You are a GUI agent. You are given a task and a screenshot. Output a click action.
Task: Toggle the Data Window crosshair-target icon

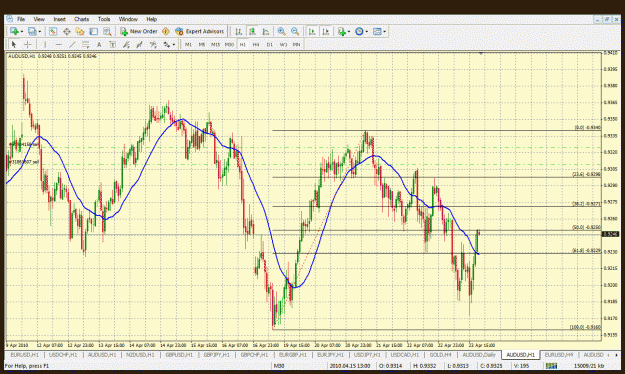66,31
